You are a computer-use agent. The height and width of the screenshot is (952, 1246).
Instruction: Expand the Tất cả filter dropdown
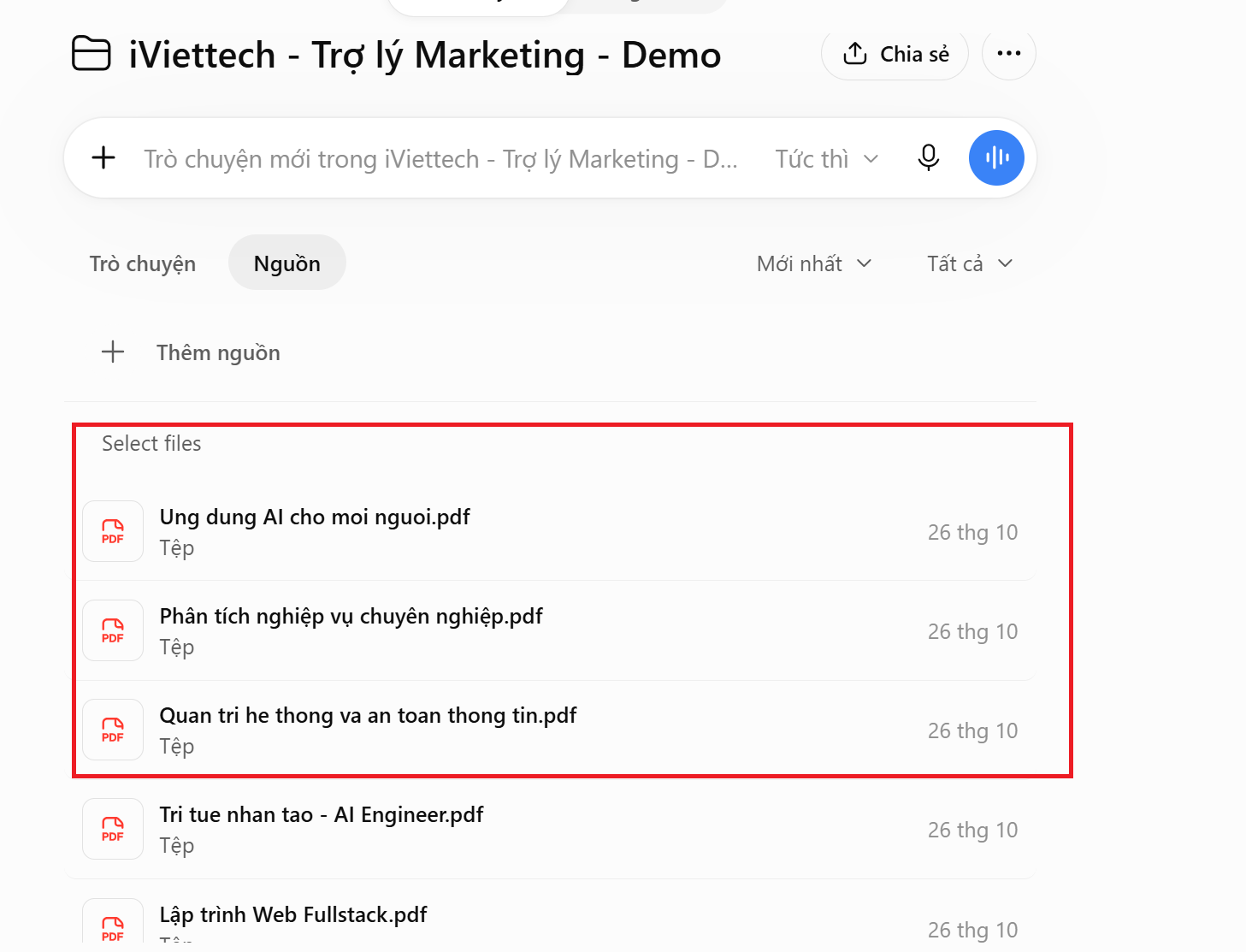click(970, 263)
